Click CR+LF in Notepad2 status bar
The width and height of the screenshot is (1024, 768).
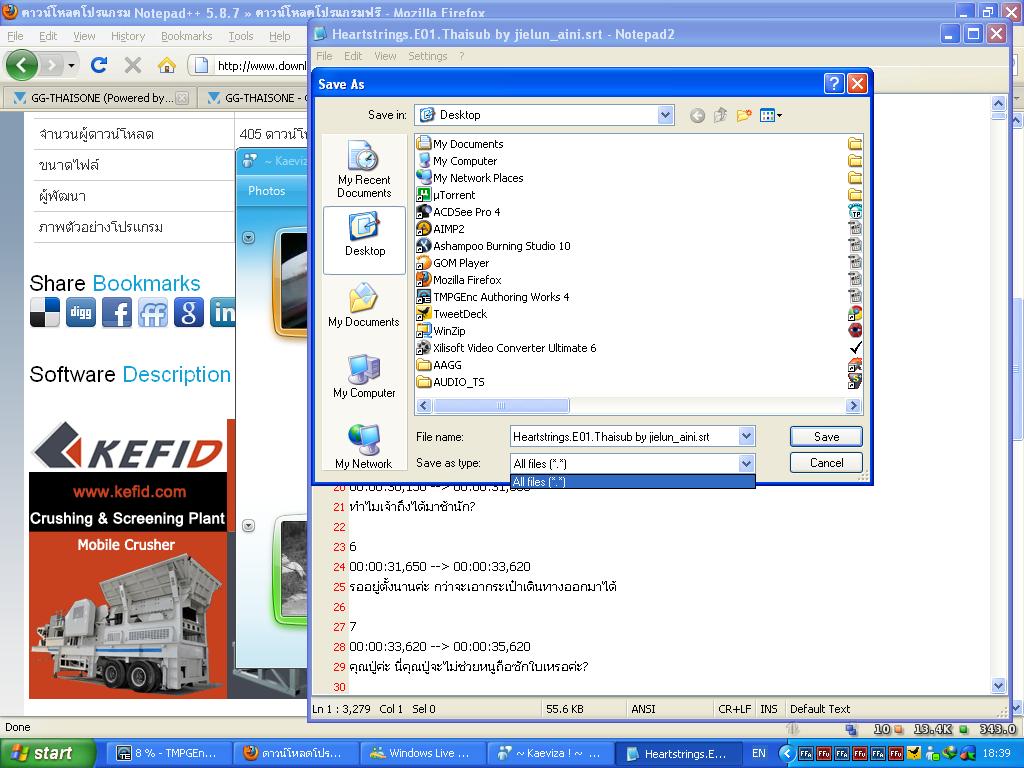[x=735, y=709]
